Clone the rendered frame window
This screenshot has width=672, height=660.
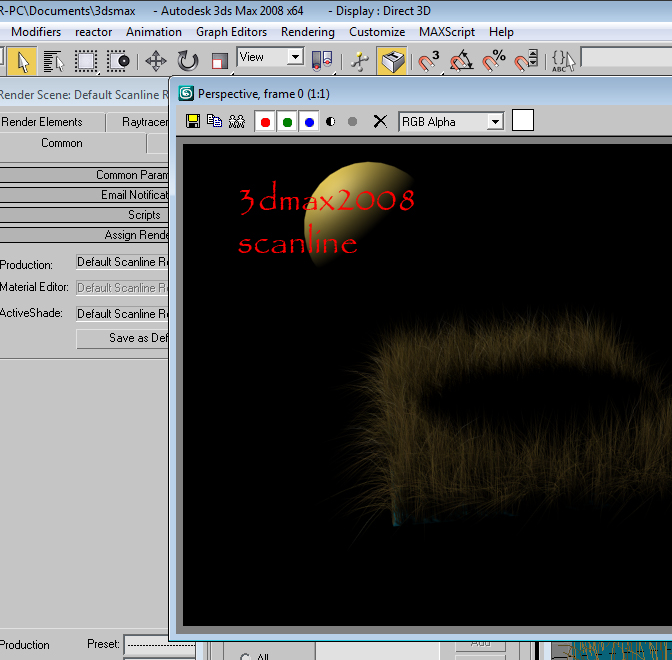pyautogui.click(x=237, y=122)
